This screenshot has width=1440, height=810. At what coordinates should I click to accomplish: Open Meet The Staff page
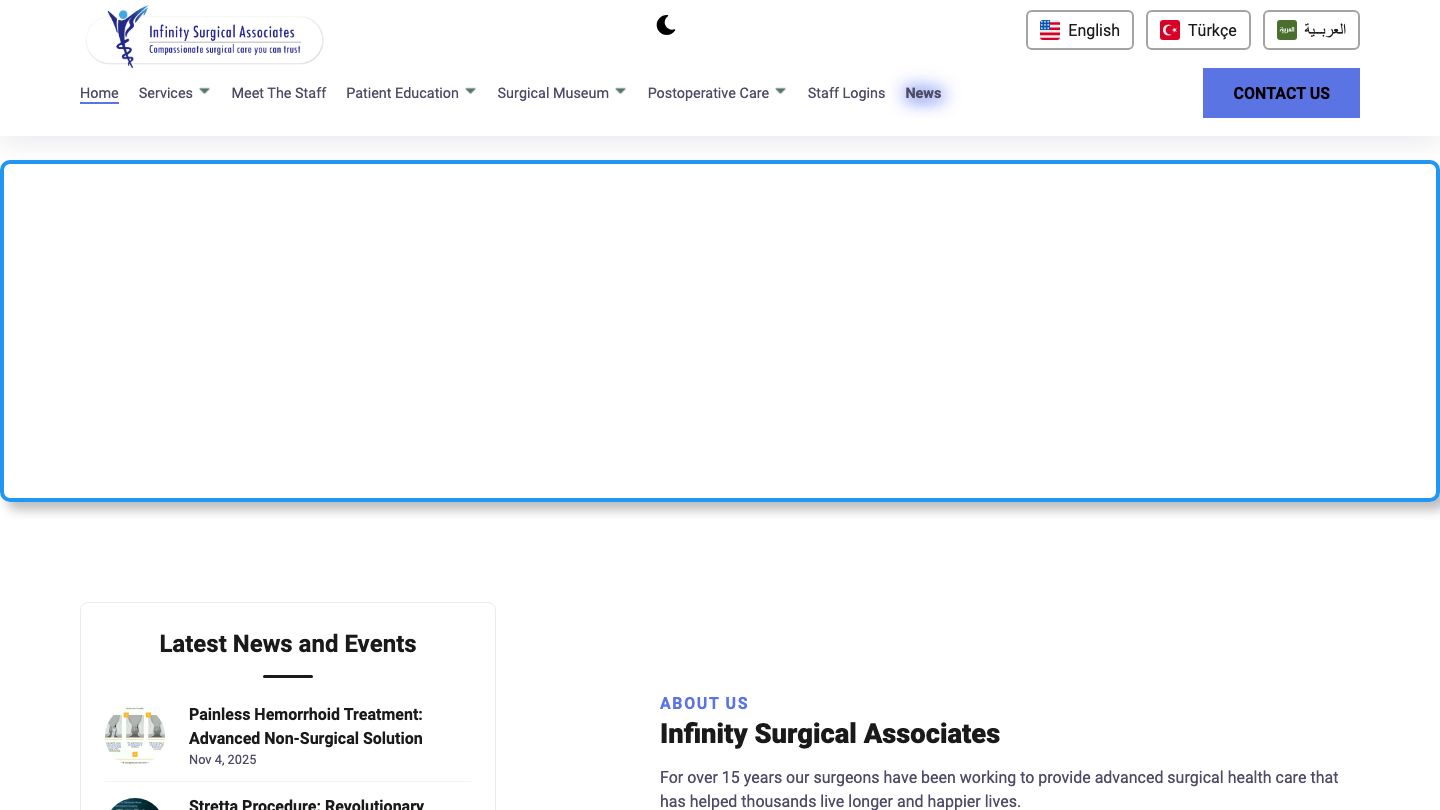click(x=279, y=93)
